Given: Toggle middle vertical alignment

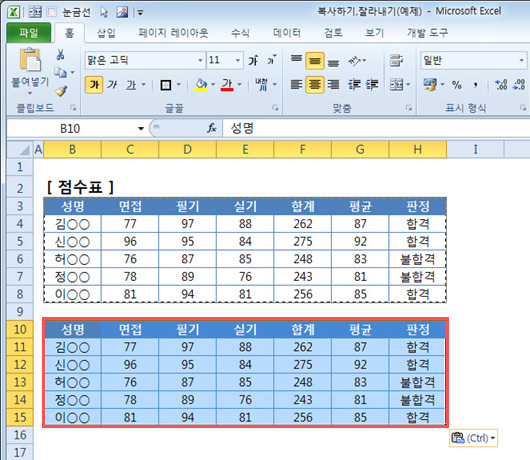Looking at the screenshot, I should [315, 61].
